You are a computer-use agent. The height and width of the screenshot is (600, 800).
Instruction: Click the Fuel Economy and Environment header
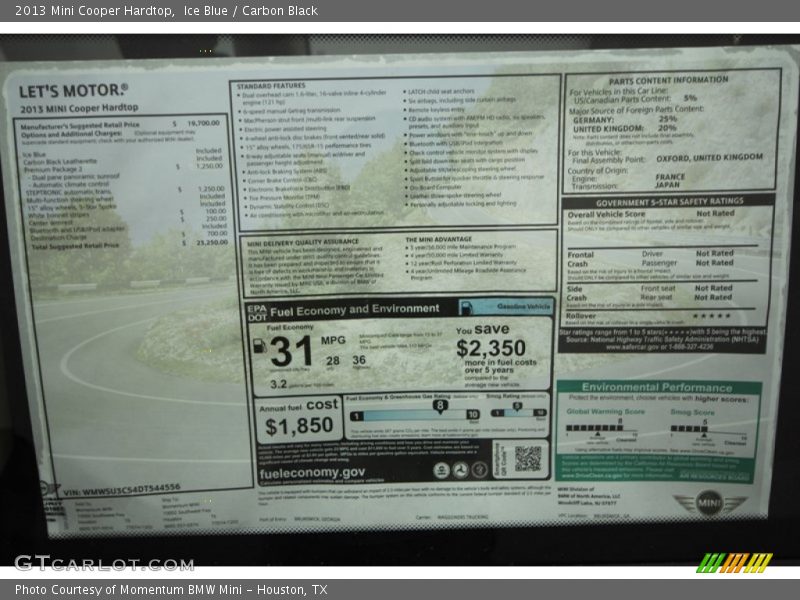pyautogui.click(x=355, y=310)
